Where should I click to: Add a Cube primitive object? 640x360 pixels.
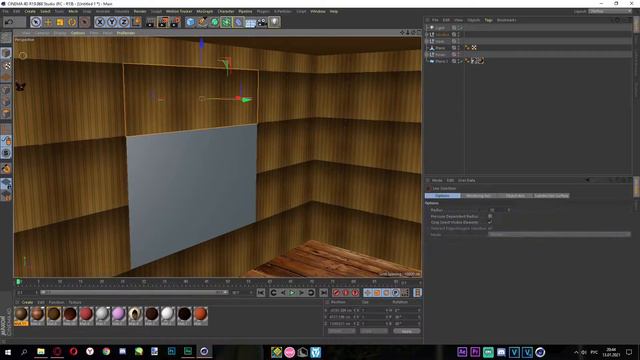click(190, 22)
